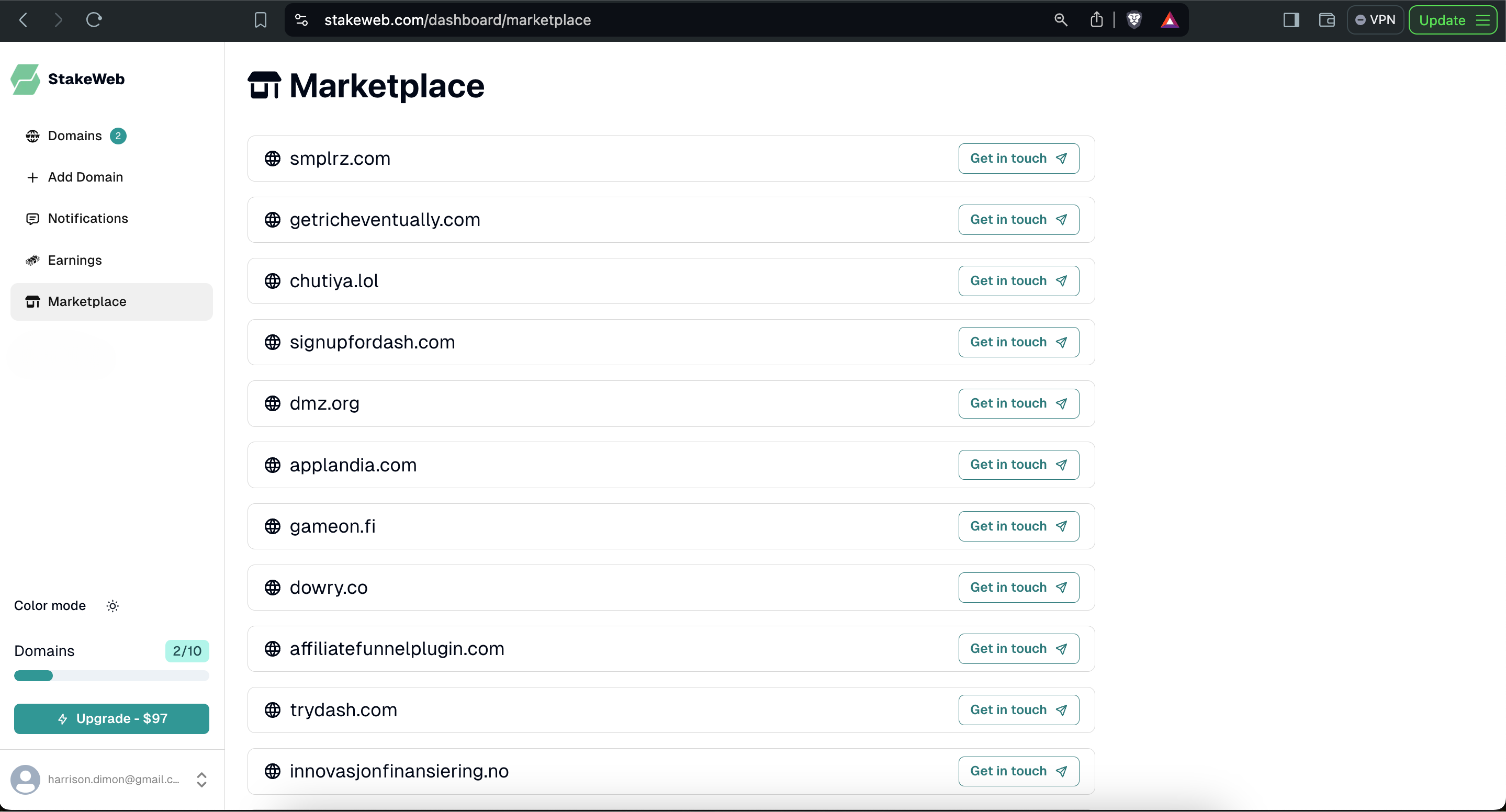Viewport: 1506px width, 812px height.
Task: Open site settings icon in address bar
Action: pos(301,20)
